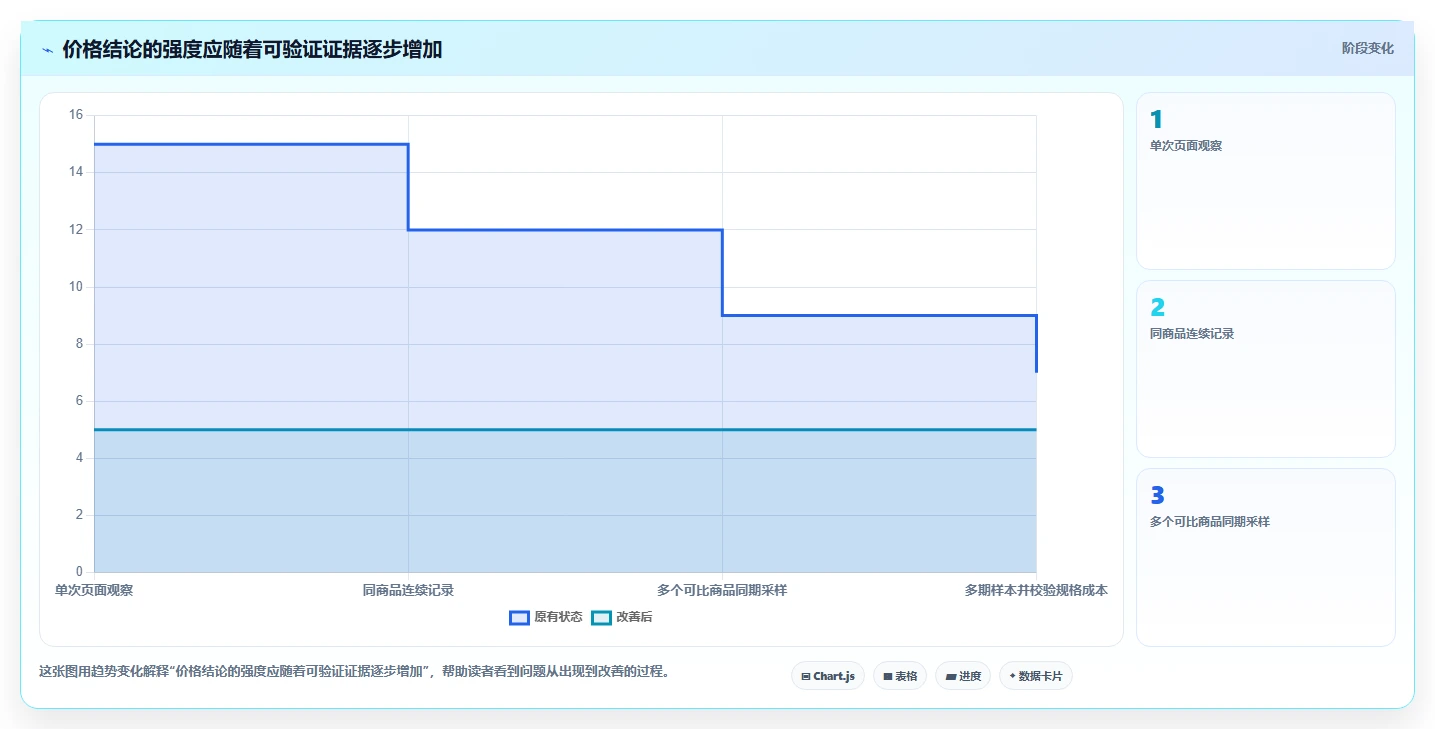Toggle the 原有状态 legend swatch

pos(519,618)
